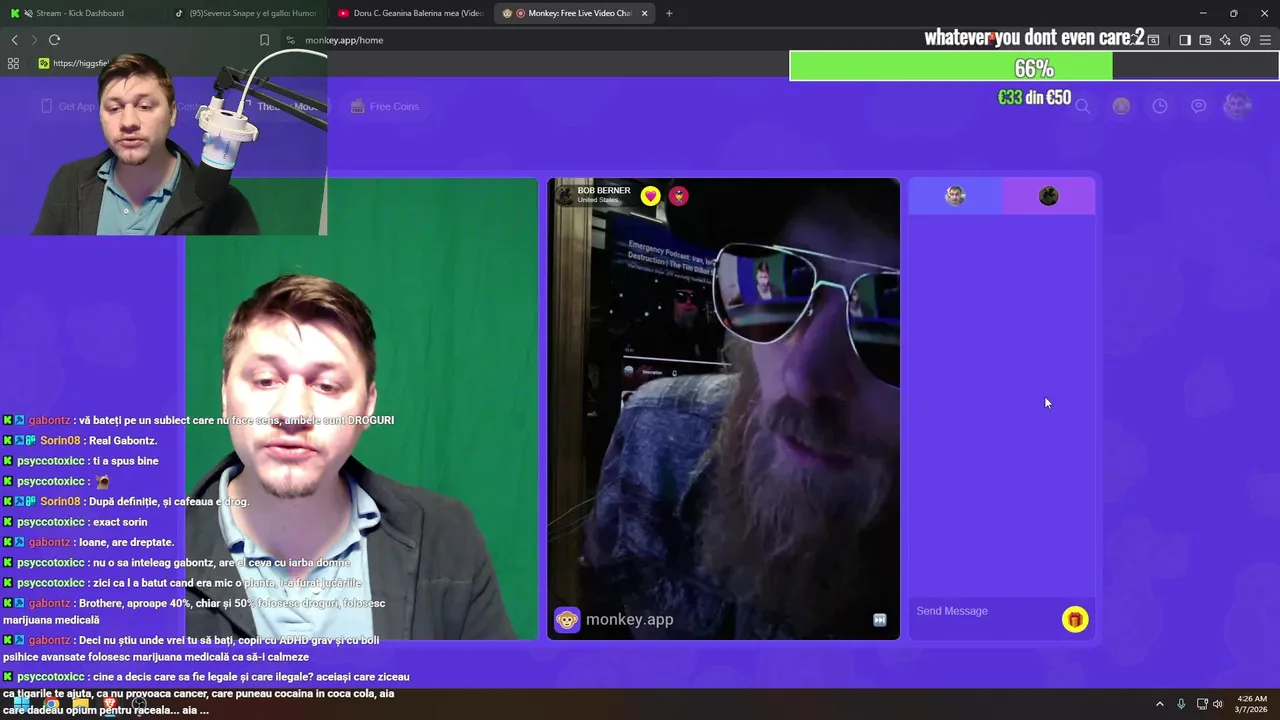The width and height of the screenshot is (1280, 720).
Task: Open the tab search icon in the toolbar
Action: [x=1153, y=40]
